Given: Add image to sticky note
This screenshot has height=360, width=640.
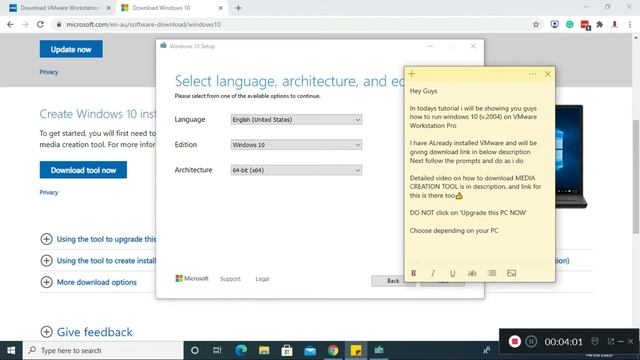Looking at the screenshot, I should [x=511, y=273].
